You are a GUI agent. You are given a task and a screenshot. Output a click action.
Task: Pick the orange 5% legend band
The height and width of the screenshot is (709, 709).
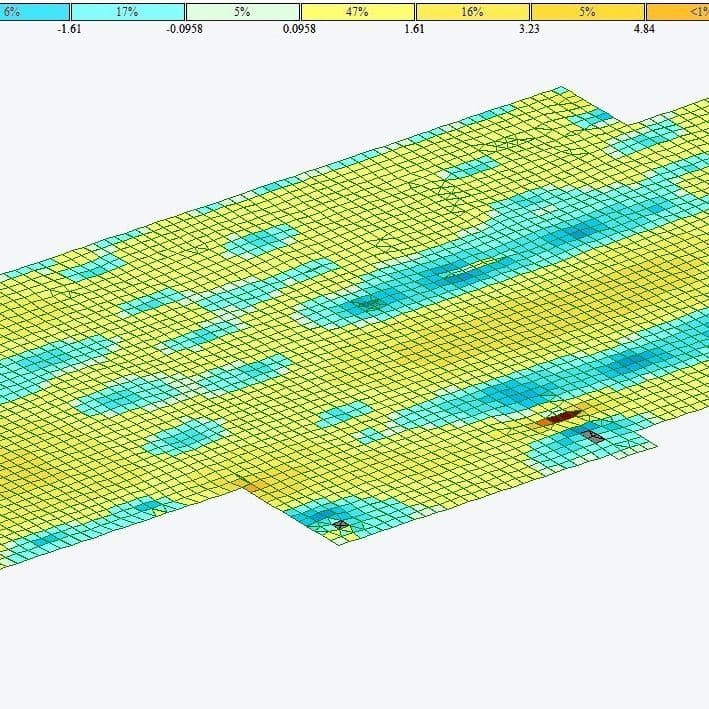point(587,12)
